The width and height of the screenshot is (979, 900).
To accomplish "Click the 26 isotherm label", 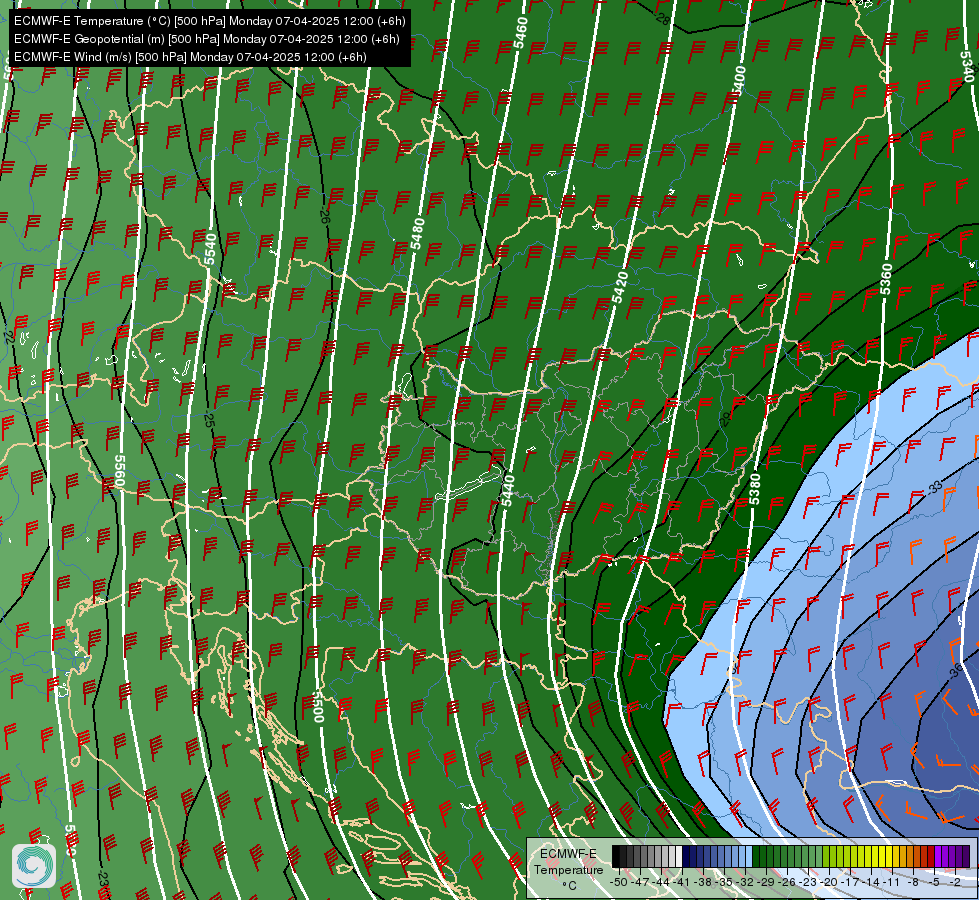I will pyautogui.click(x=325, y=216).
